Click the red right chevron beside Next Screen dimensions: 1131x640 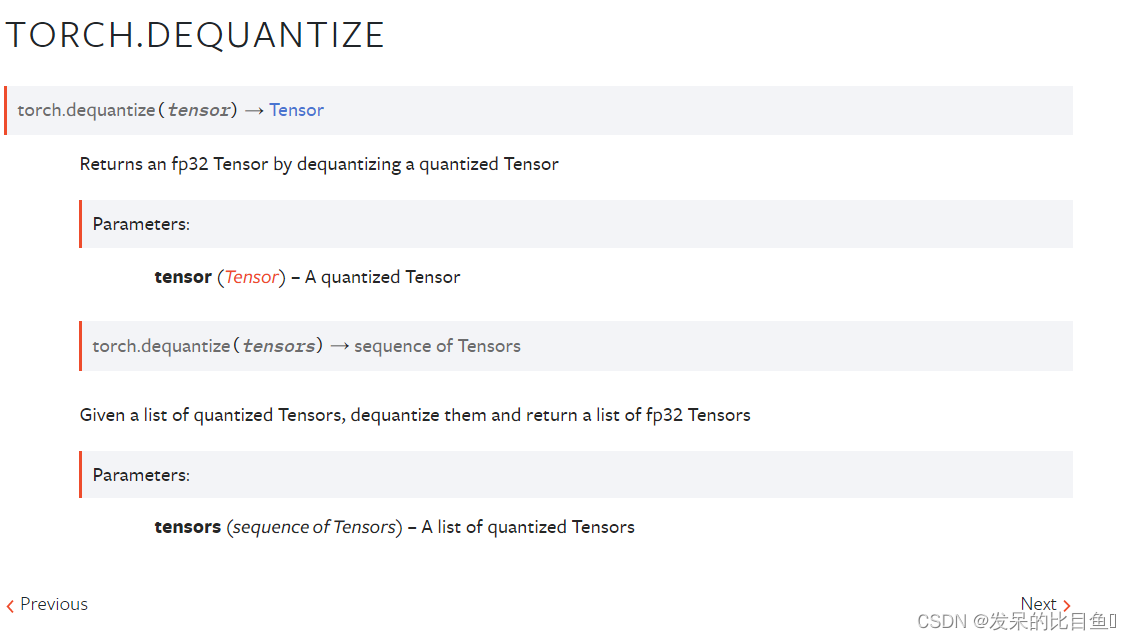click(1067, 606)
